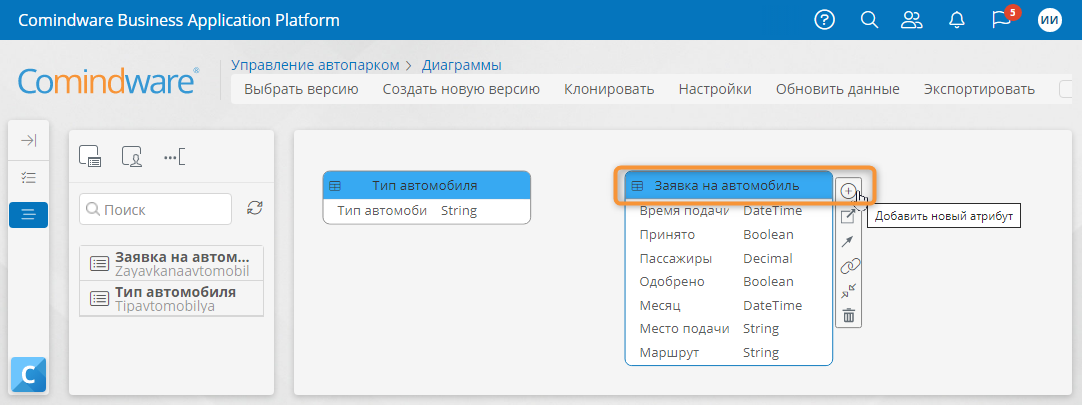Select the organizational structure bracket icon
1082x405 pixels.
[175, 157]
